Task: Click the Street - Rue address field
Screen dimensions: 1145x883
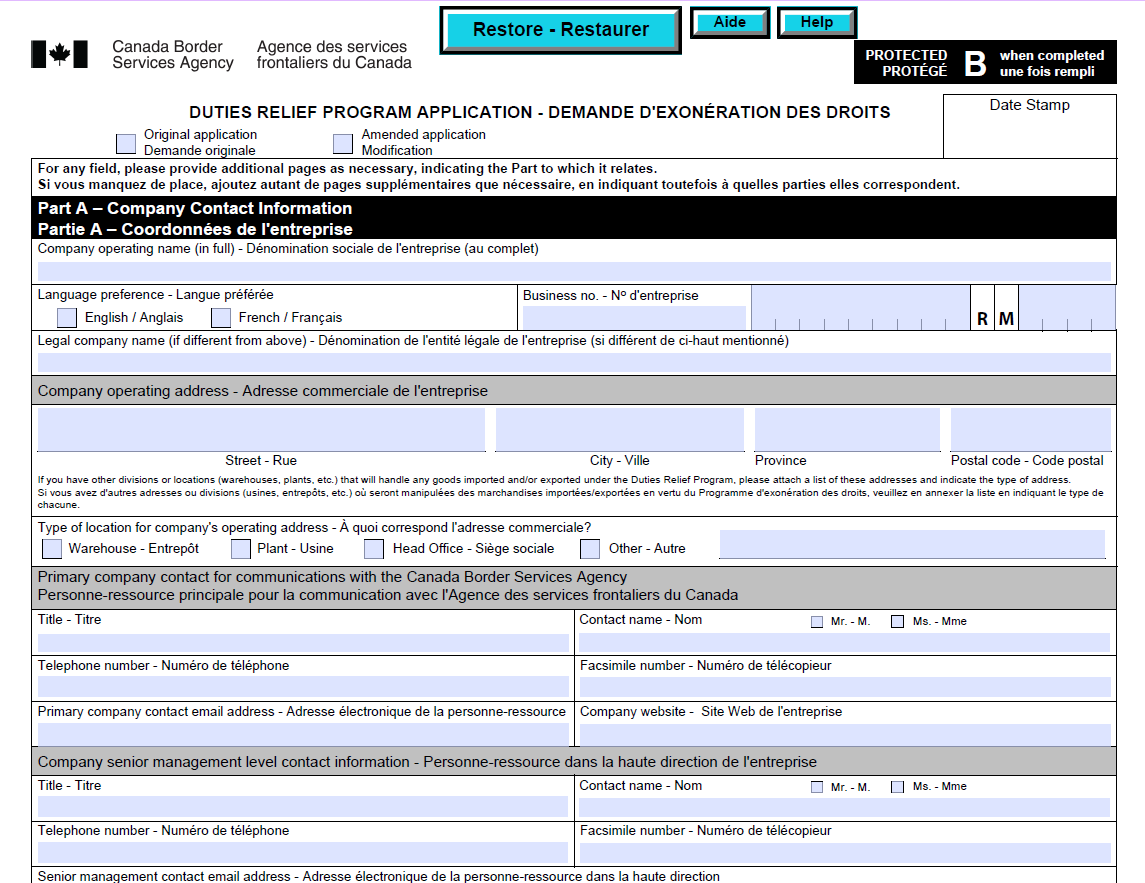Action: (x=261, y=429)
